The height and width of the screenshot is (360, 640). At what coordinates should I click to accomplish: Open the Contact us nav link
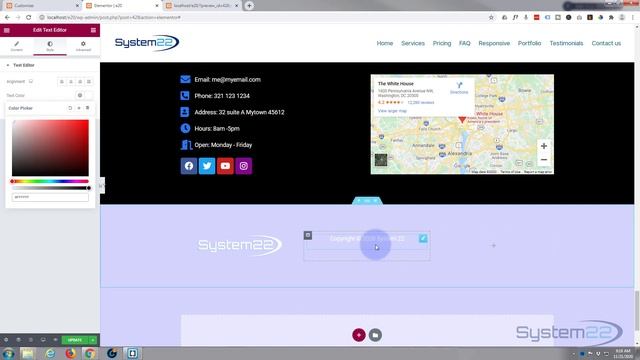tap(606, 43)
